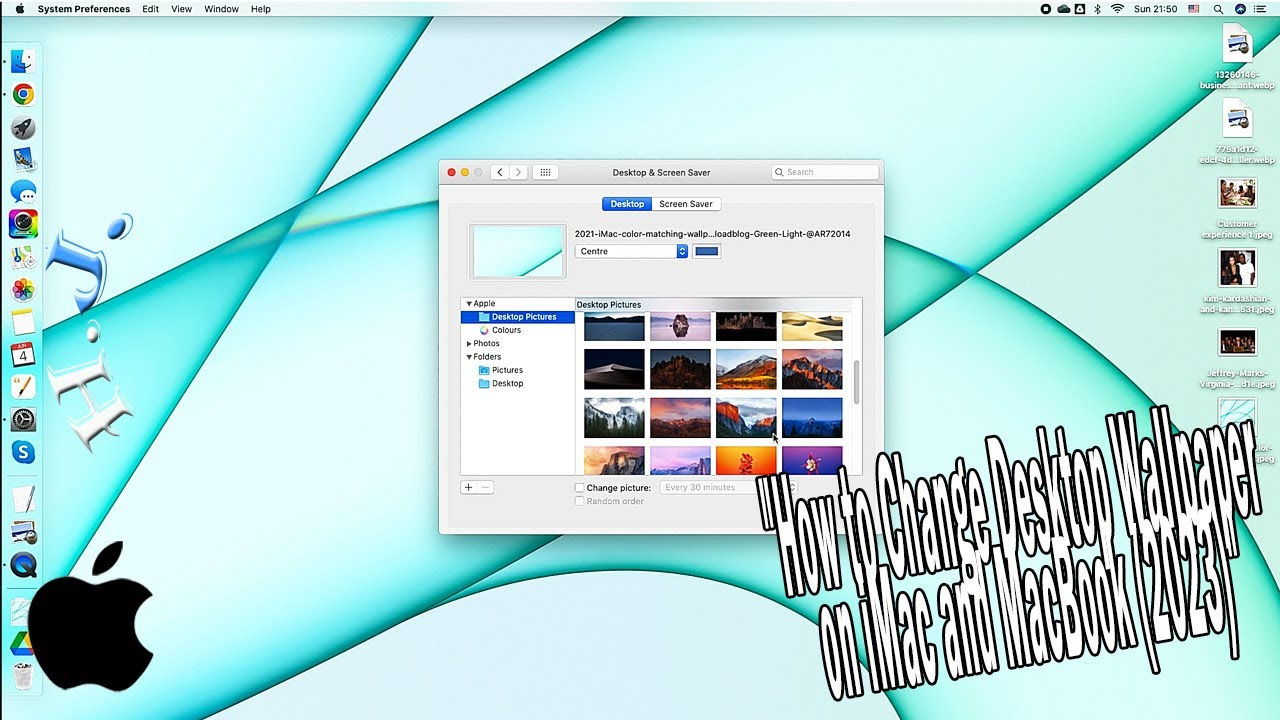
Task: Click the blue fill colour well
Action: 707,251
